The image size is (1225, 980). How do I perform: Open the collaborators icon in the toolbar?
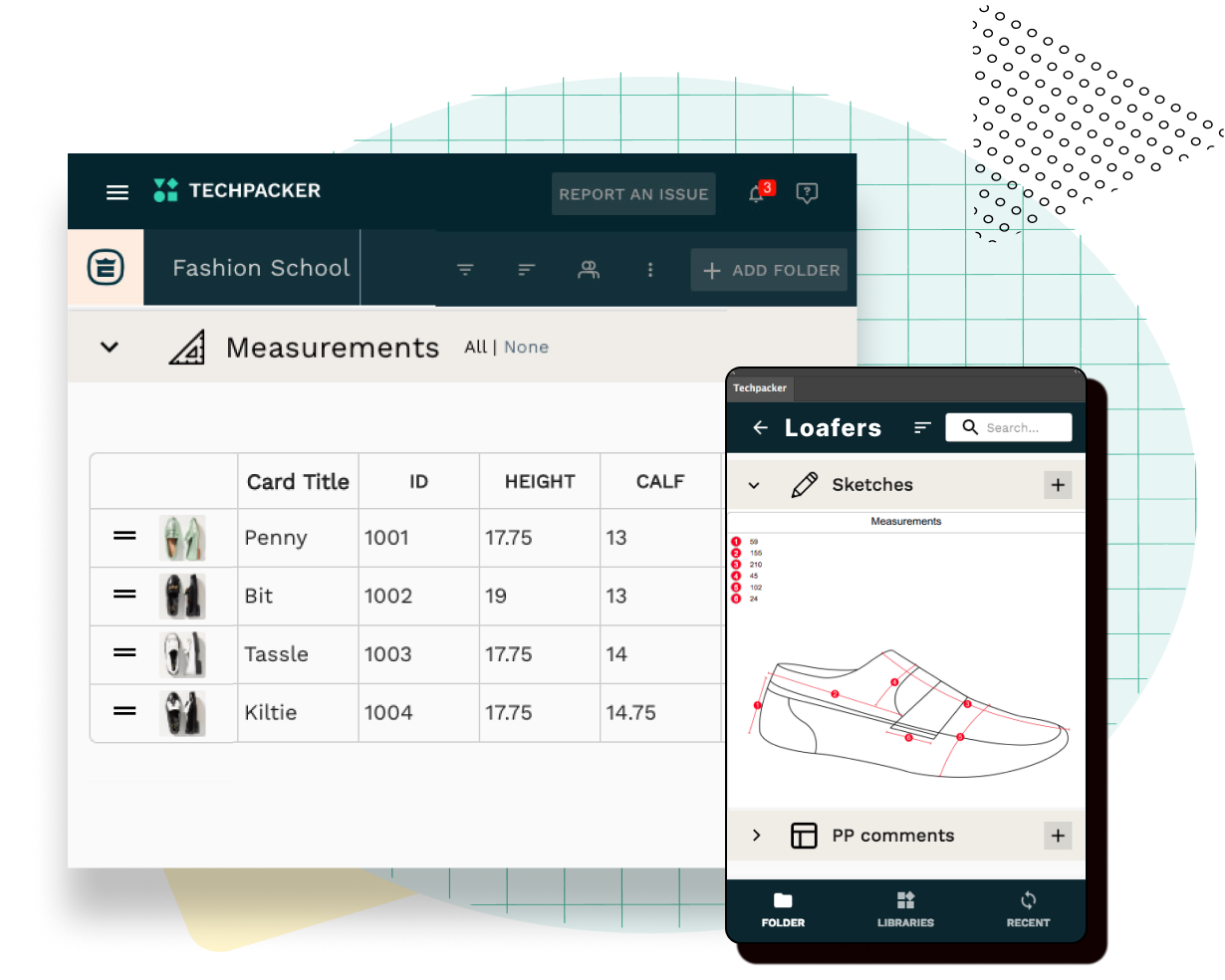point(589,269)
